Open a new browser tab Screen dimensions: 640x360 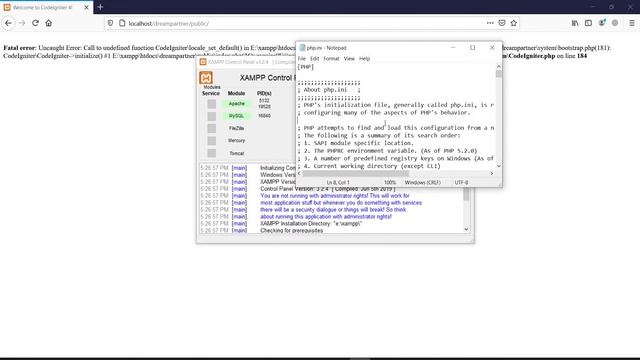[100, 7]
